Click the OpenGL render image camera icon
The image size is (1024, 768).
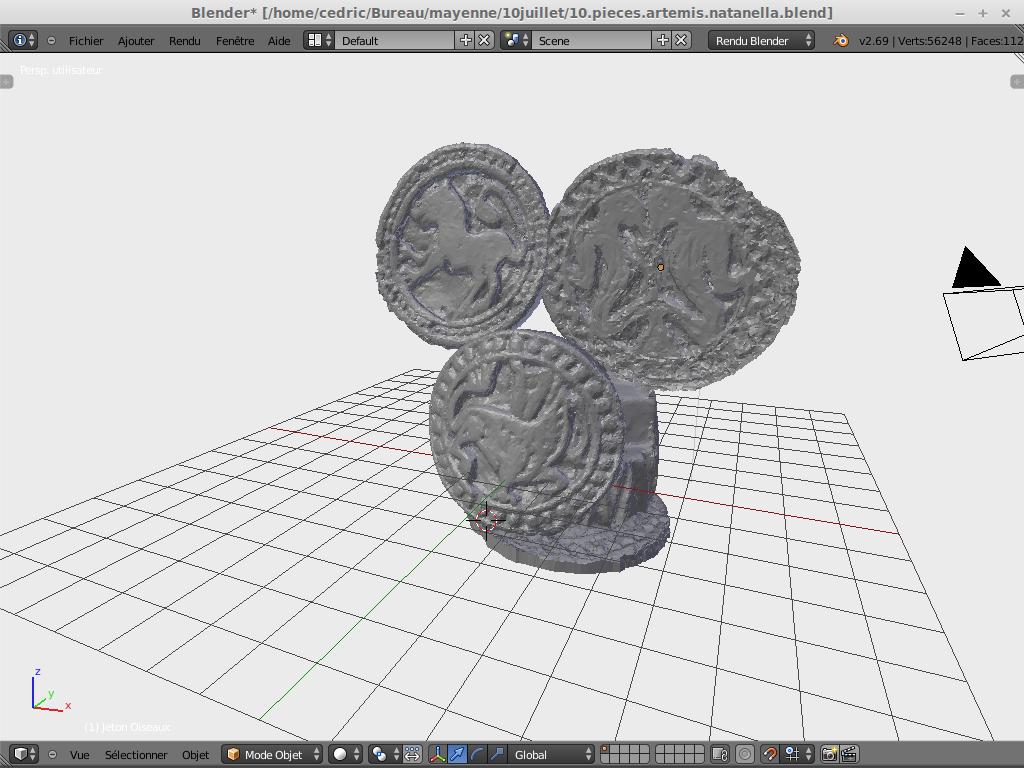[829, 754]
